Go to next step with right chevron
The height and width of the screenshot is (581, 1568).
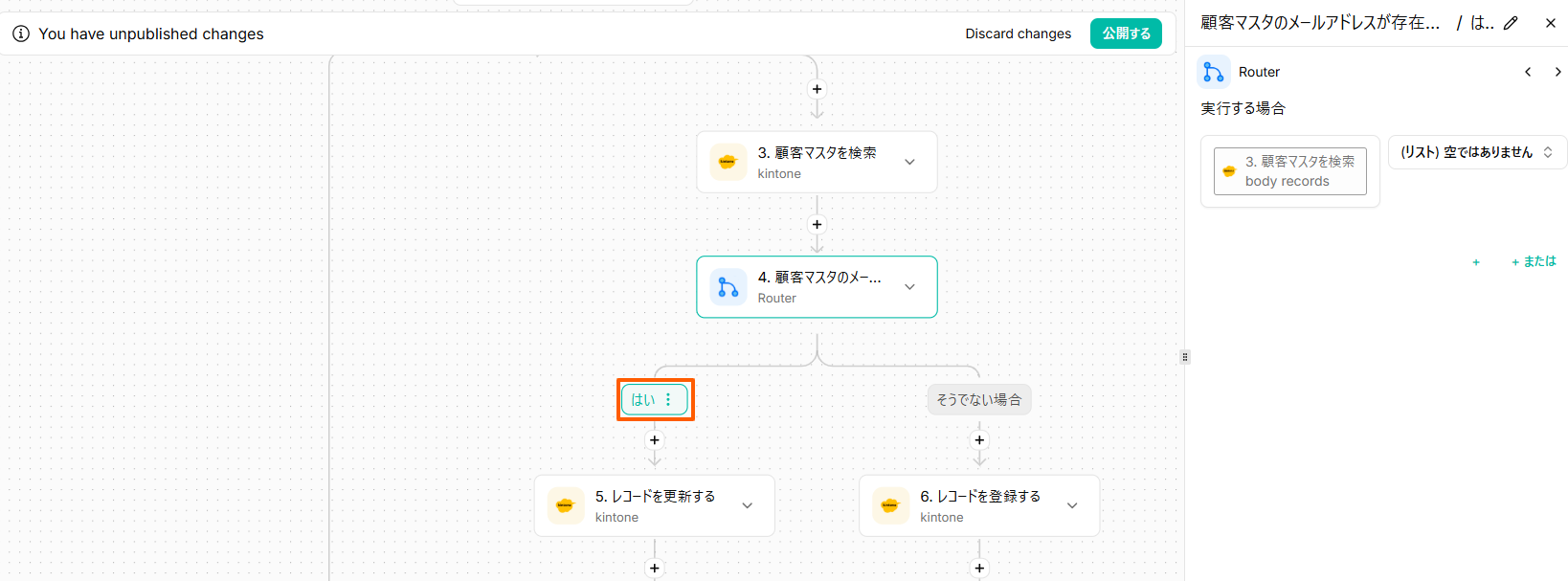pyautogui.click(x=1557, y=72)
